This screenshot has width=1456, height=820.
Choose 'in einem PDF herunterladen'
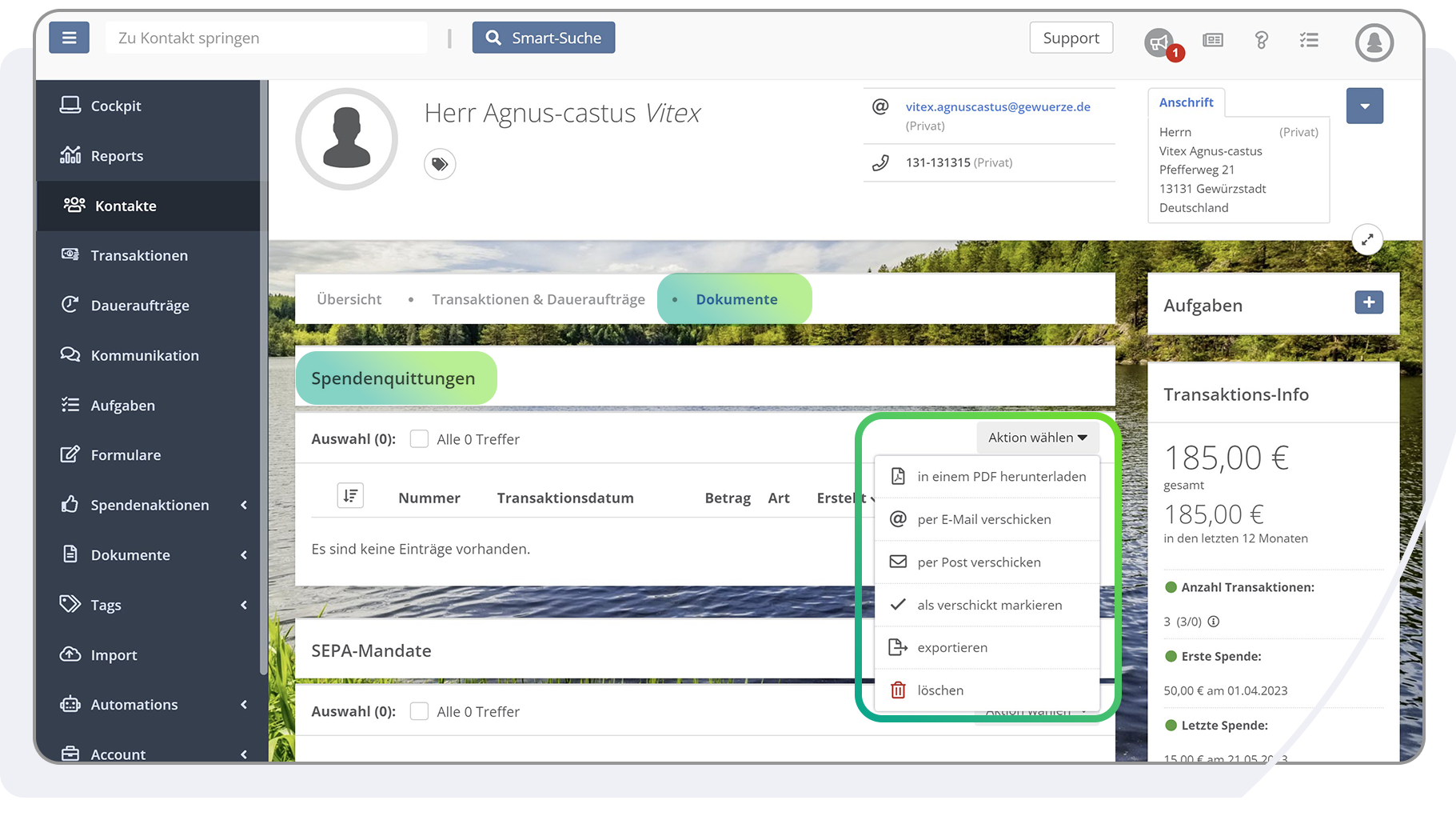(987, 477)
